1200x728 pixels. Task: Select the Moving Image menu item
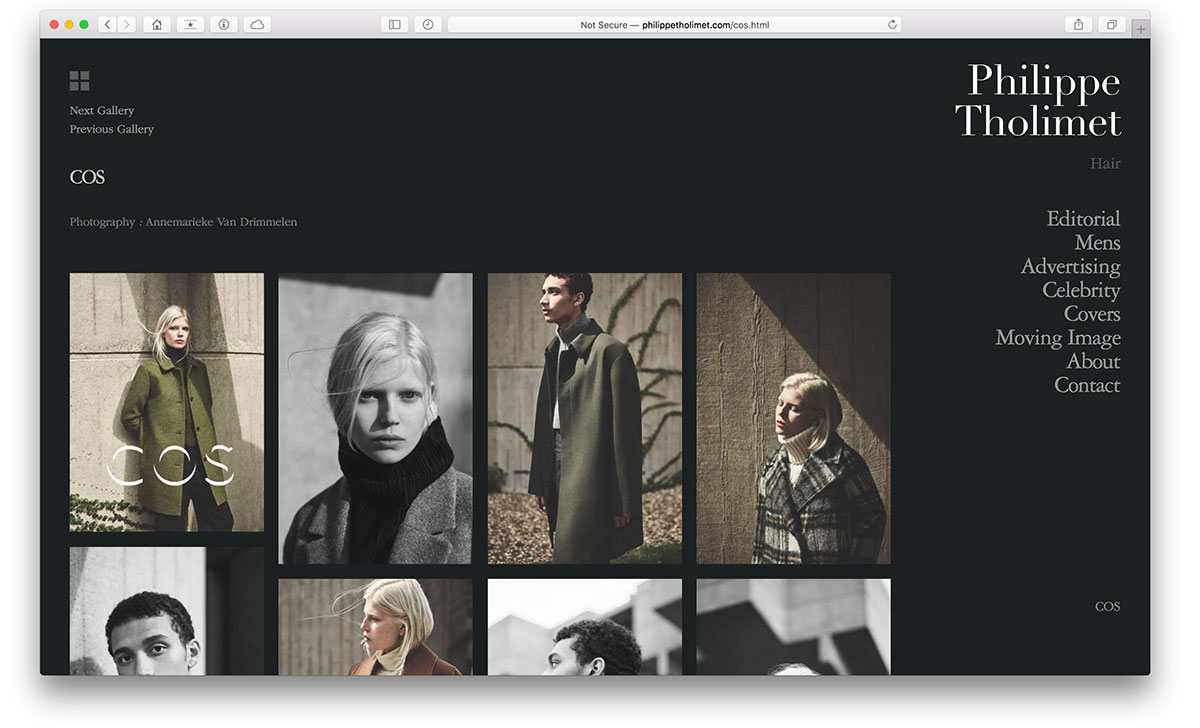[1058, 338]
